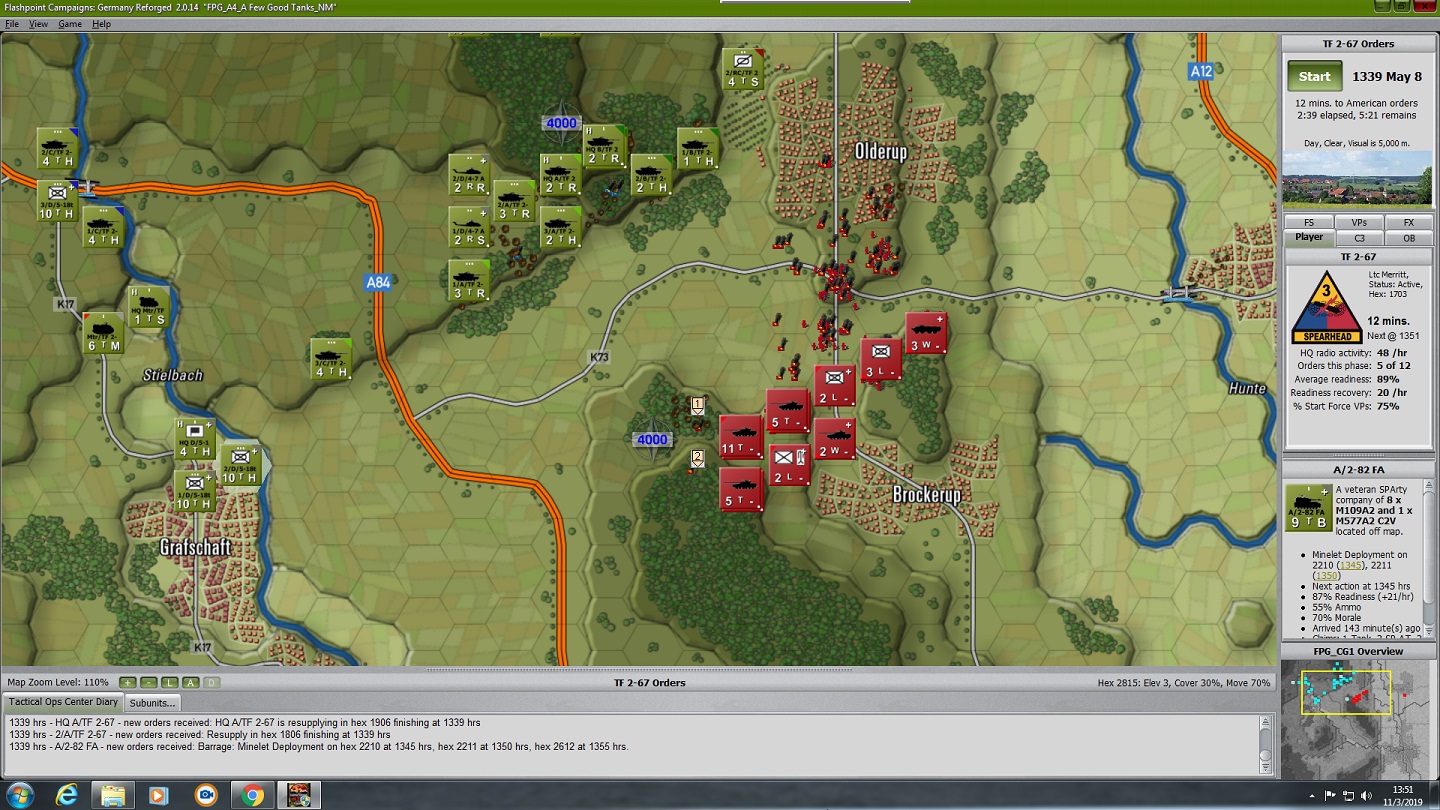Switch to the FS tab
The image size is (1440, 810).
[1309, 223]
